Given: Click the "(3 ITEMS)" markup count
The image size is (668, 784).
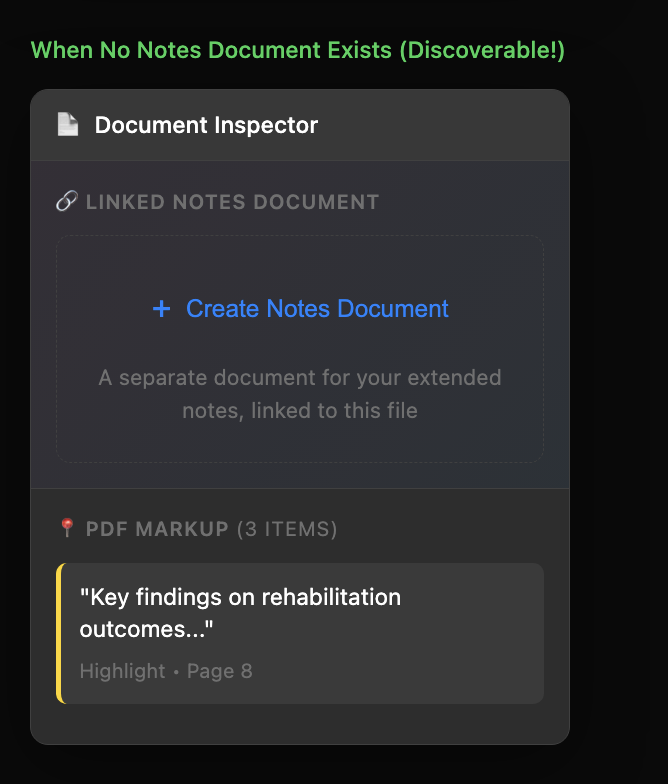Looking at the screenshot, I should [287, 529].
